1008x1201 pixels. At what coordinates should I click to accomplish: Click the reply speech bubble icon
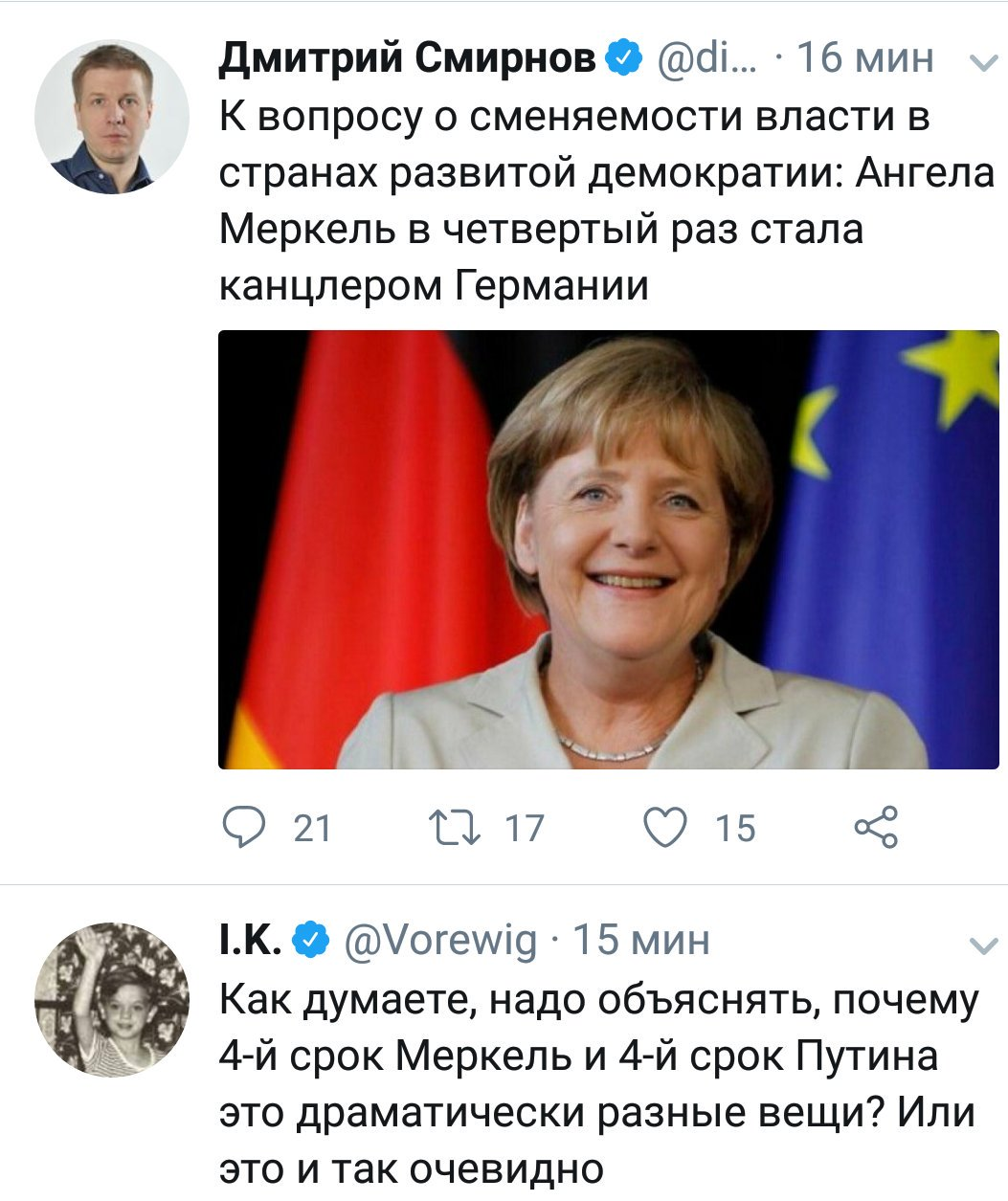[243, 827]
